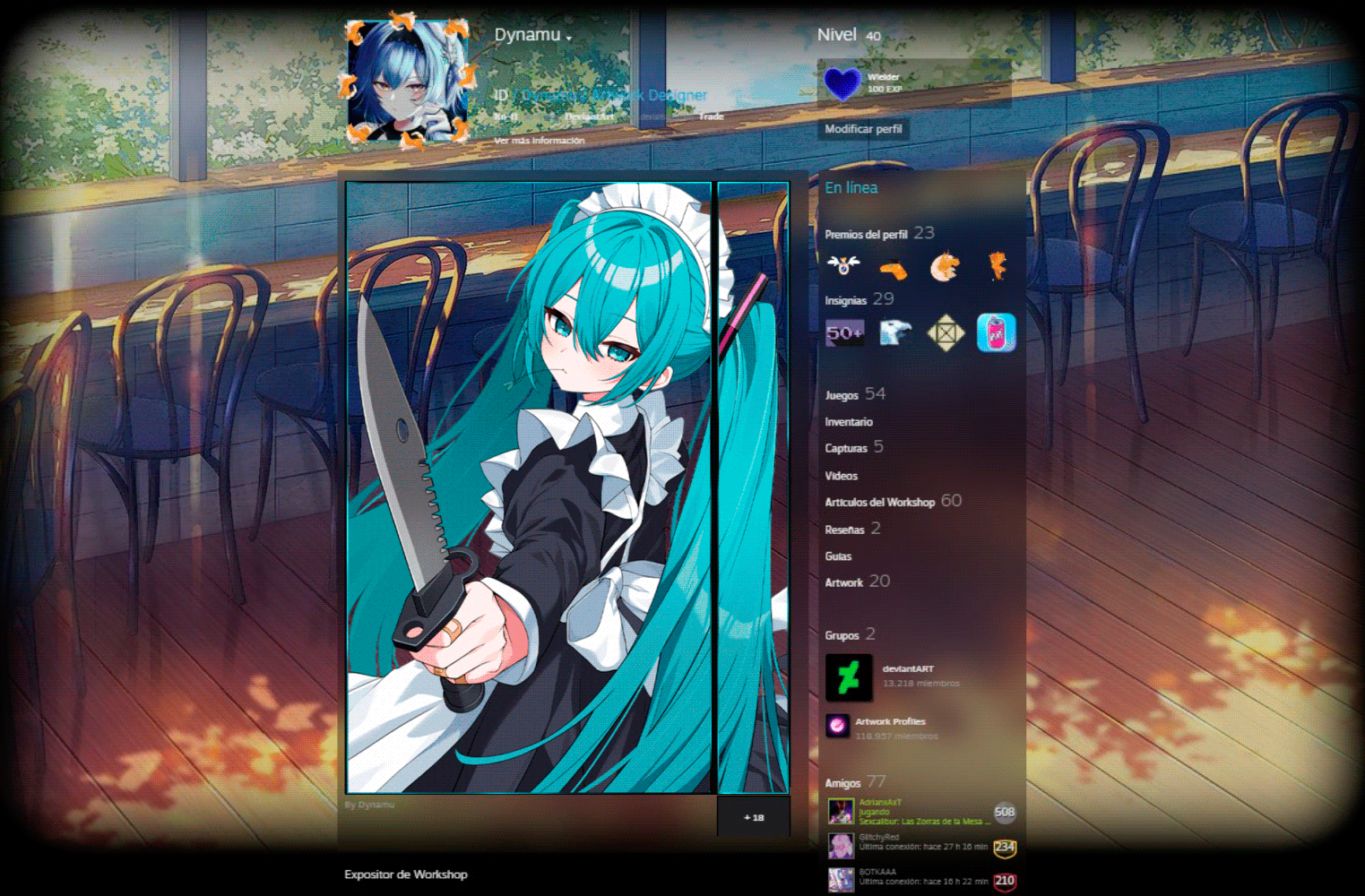The width and height of the screenshot is (1365, 896).
Task: Open the Dynamu profile avatar
Action: (x=407, y=82)
